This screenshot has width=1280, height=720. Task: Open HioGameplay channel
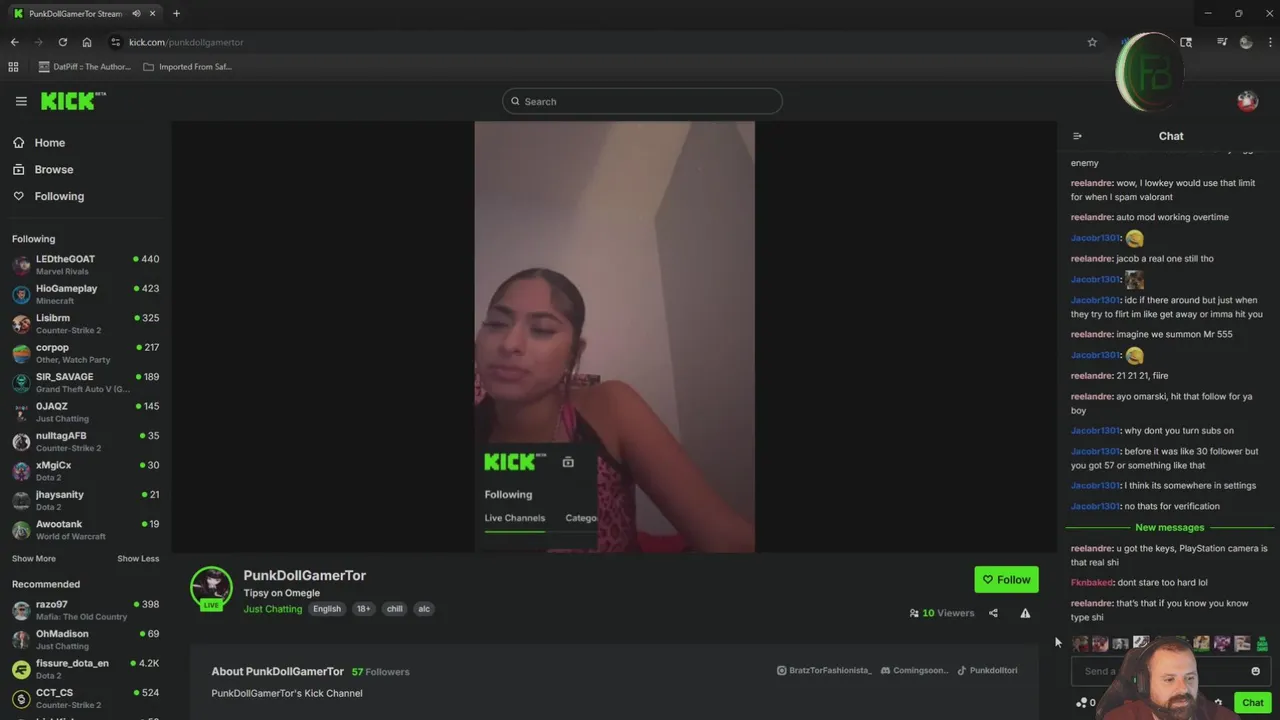85,294
